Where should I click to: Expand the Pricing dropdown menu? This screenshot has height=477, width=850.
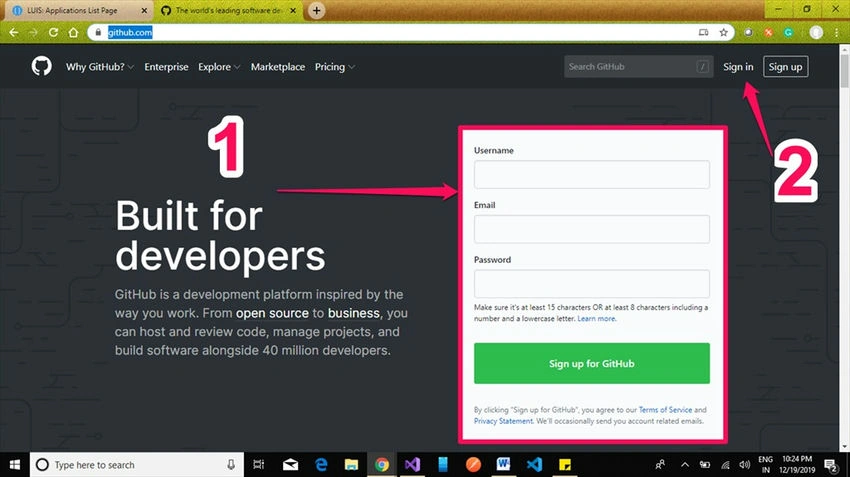pyautogui.click(x=334, y=67)
